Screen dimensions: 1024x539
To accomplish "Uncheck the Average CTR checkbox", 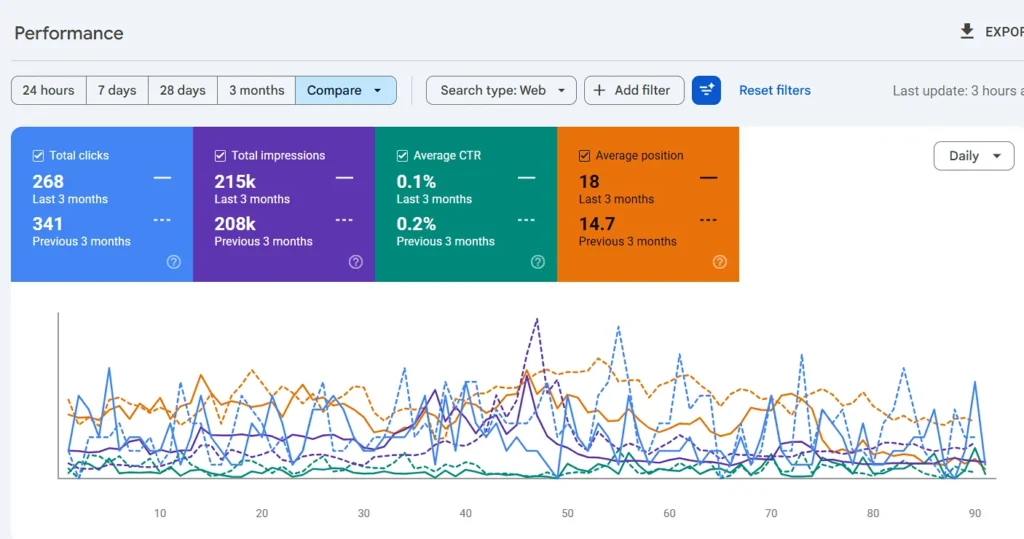I will (x=402, y=155).
